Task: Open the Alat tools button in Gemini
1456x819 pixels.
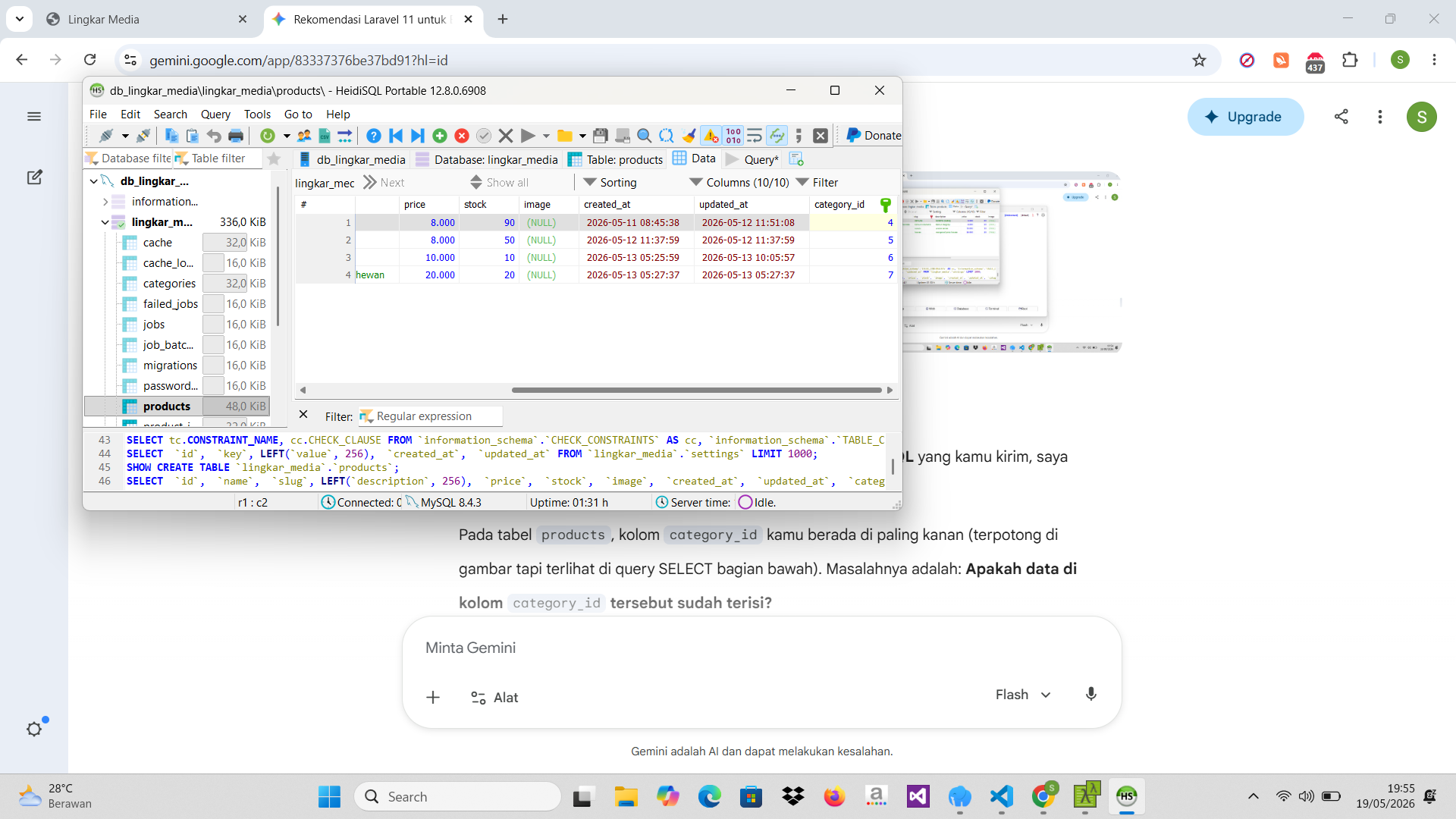Action: (x=494, y=698)
